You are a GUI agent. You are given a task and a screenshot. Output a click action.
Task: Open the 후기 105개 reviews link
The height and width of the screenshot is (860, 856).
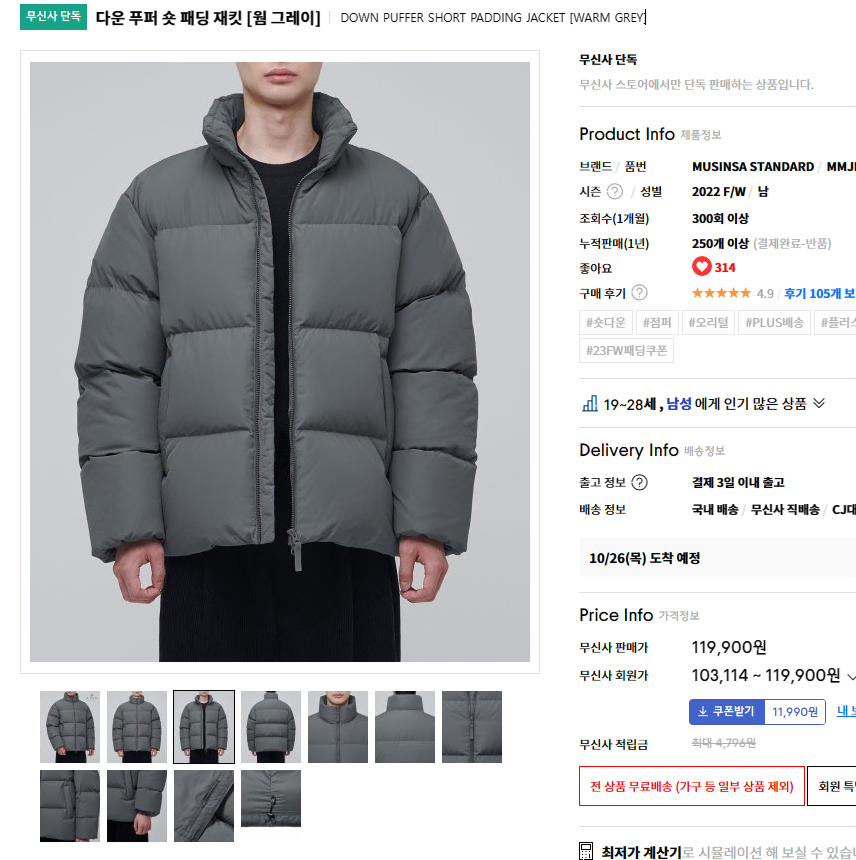coord(819,293)
